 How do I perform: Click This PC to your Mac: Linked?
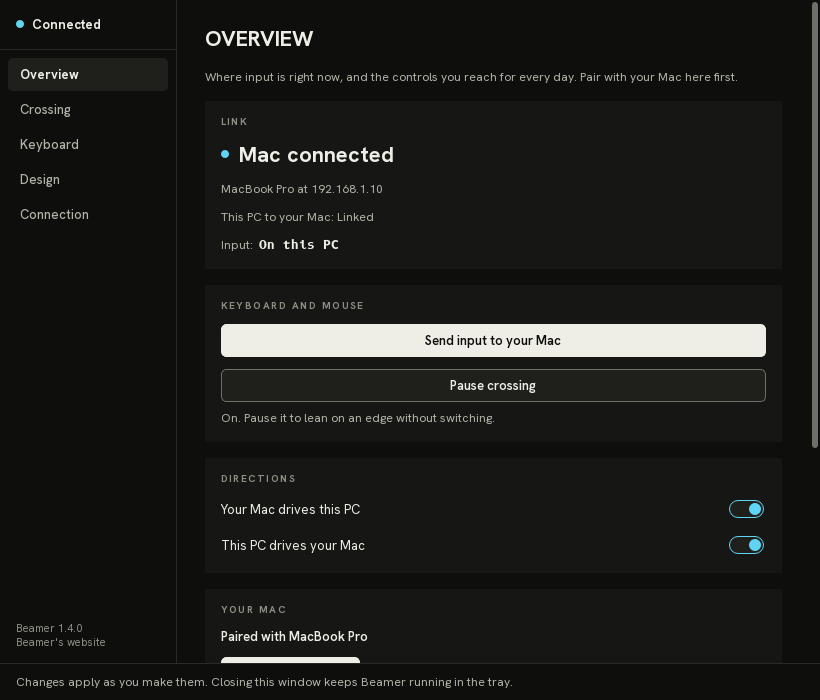298,217
